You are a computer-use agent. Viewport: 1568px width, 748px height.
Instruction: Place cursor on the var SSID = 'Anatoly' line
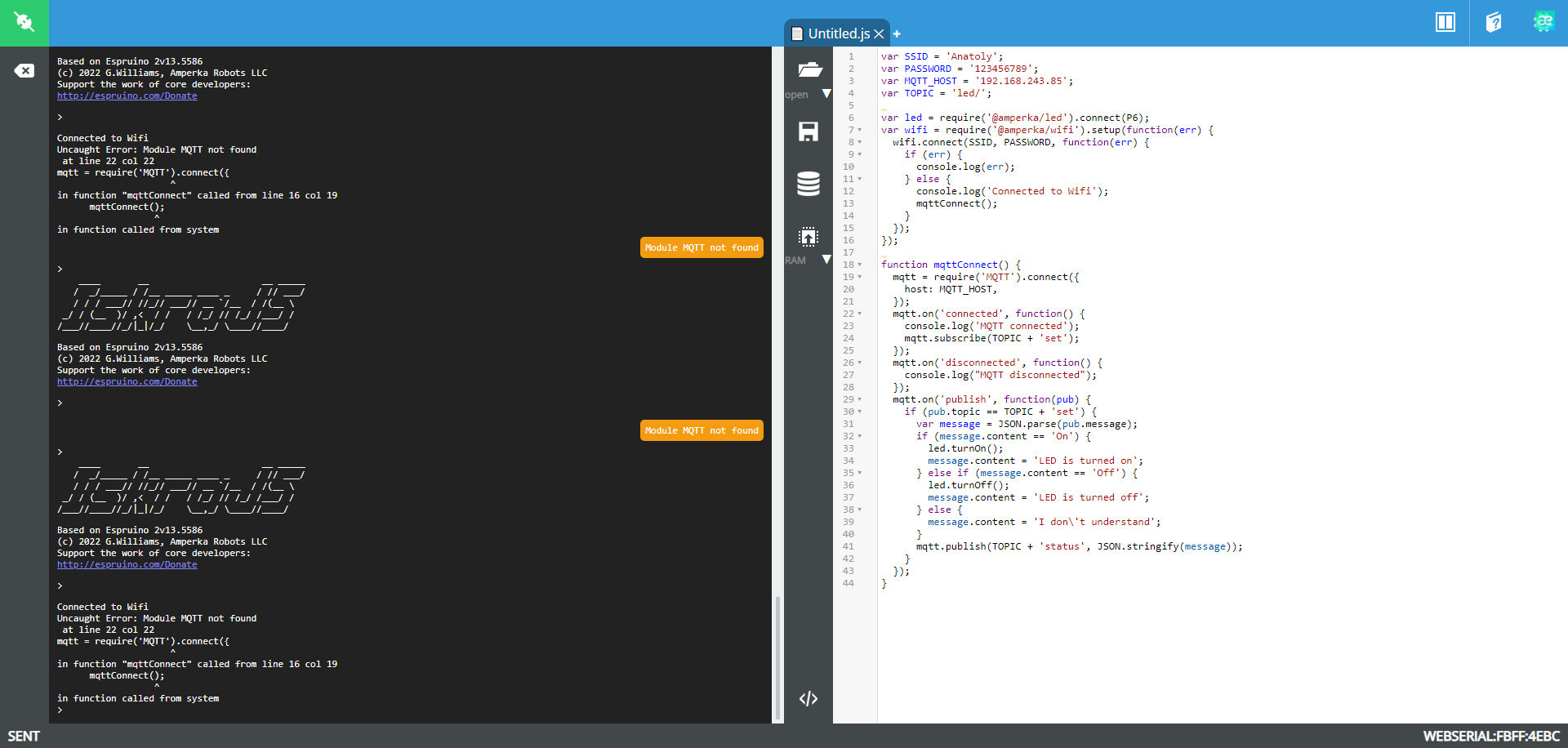click(x=942, y=56)
